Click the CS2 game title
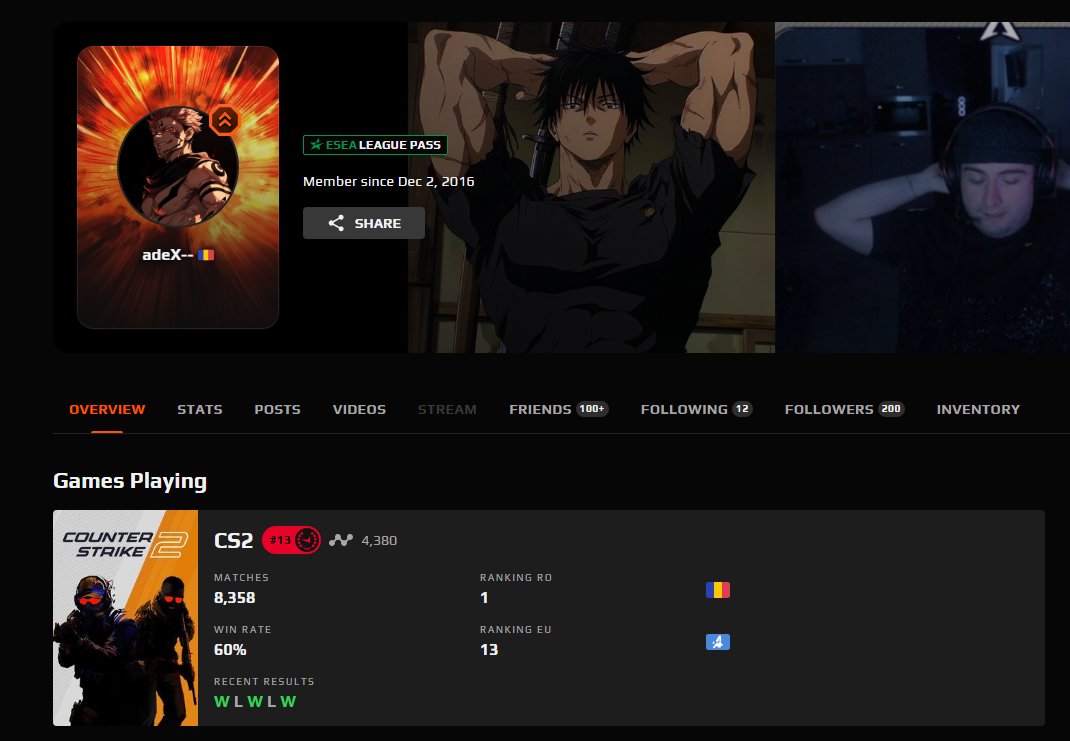The width and height of the screenshot is (1070, 741). pyautogui.click(x=233, y=540)
